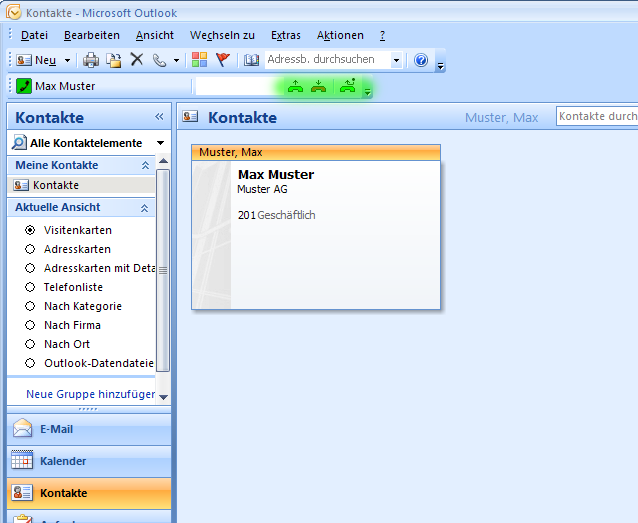Select Nach Kategorie radio button
This screenshot has height=523, width=638.
click(30, 306)
